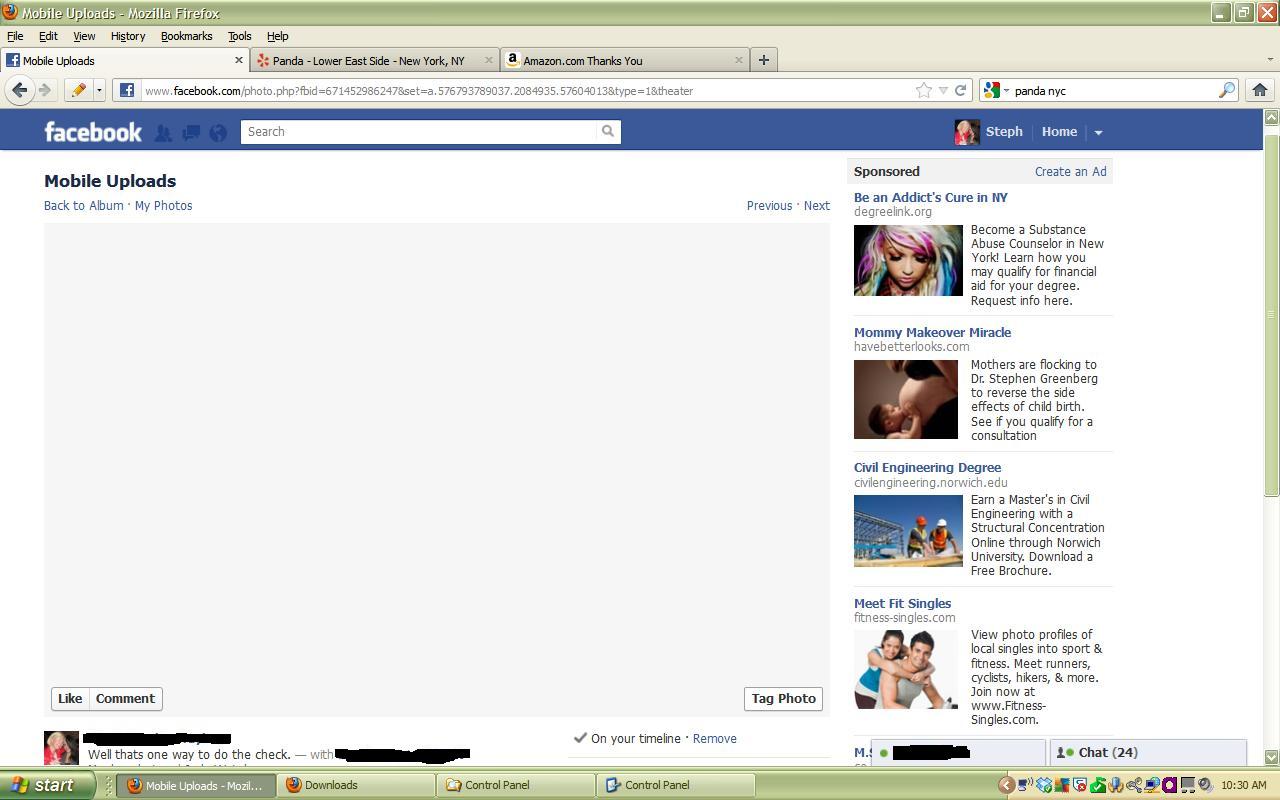
Task: Open dropdown next to the pencil icon
Action: click(99, 90)
